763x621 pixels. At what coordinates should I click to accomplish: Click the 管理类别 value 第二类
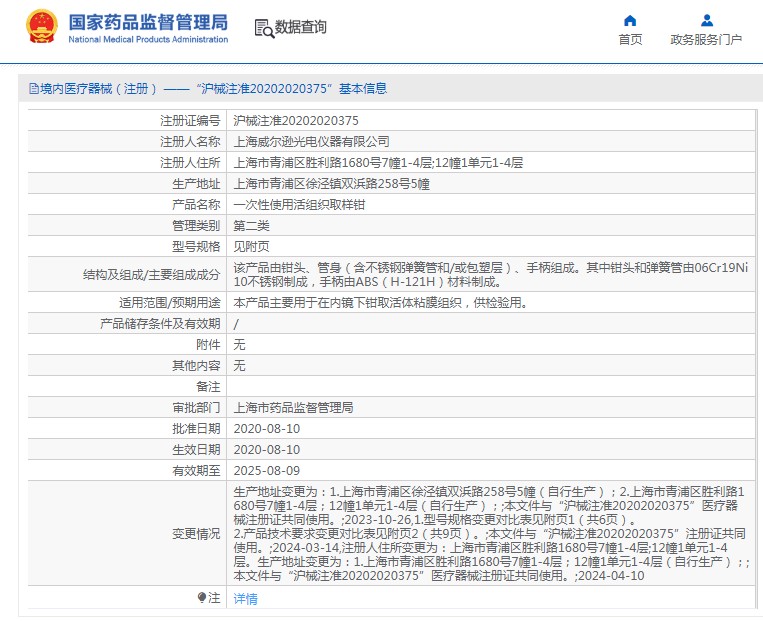(251, 225)
